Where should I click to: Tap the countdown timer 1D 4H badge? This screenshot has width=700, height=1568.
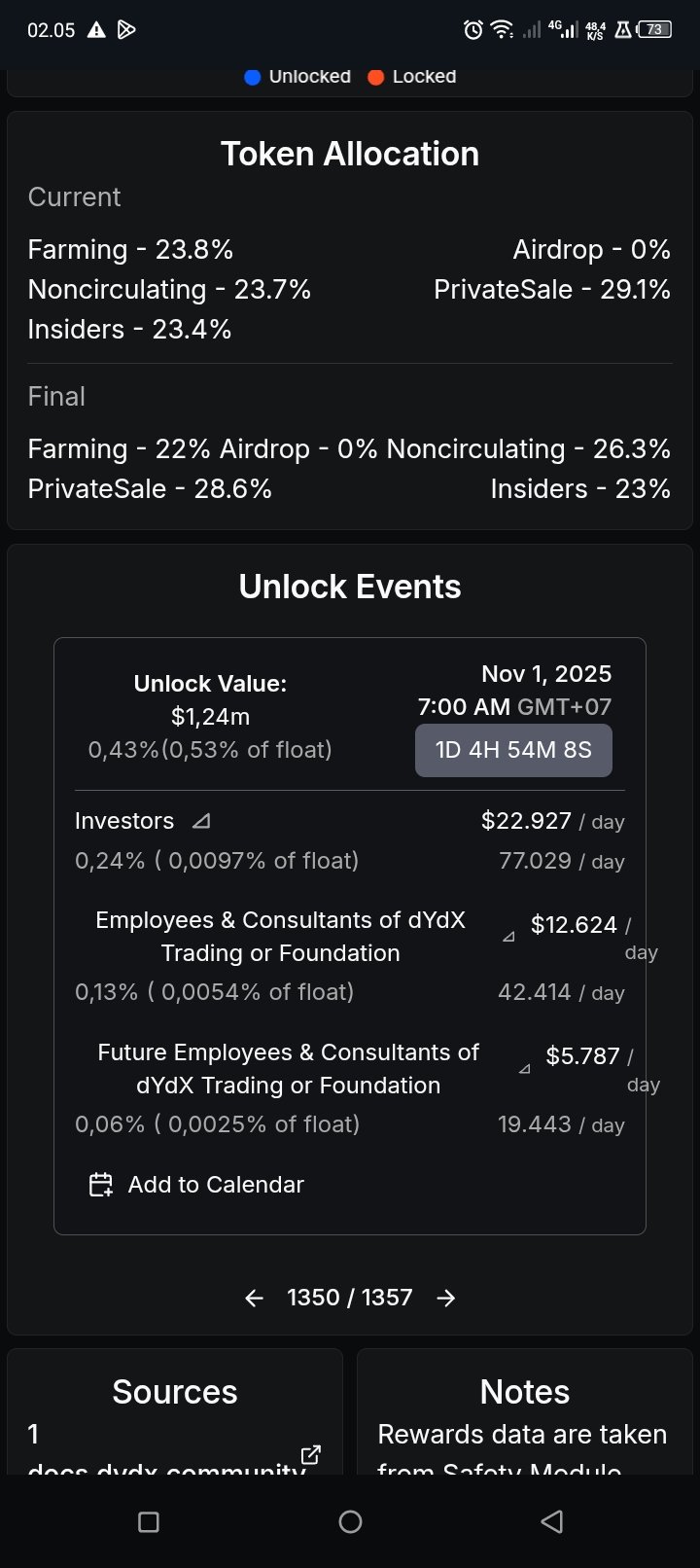(x=513, y=750)
